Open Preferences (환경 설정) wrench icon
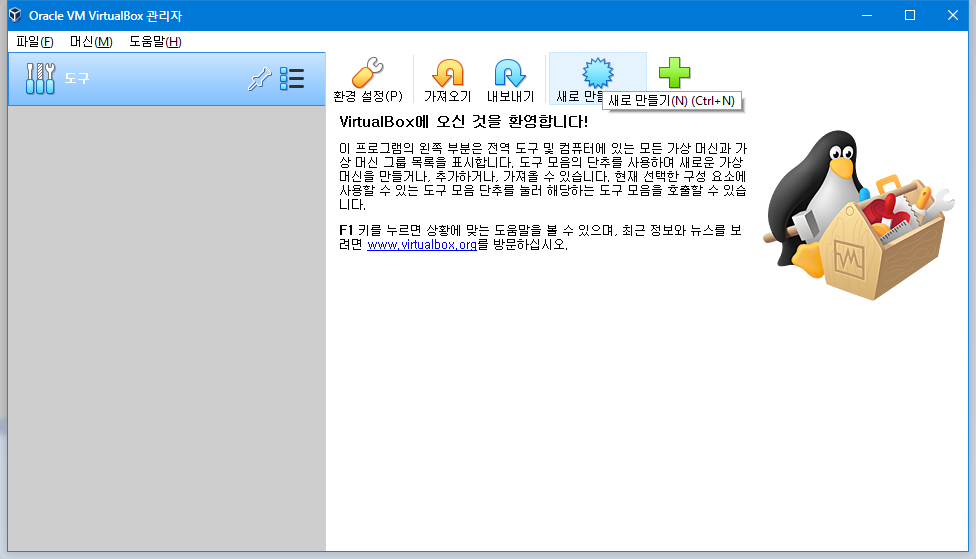 (367, 73)
